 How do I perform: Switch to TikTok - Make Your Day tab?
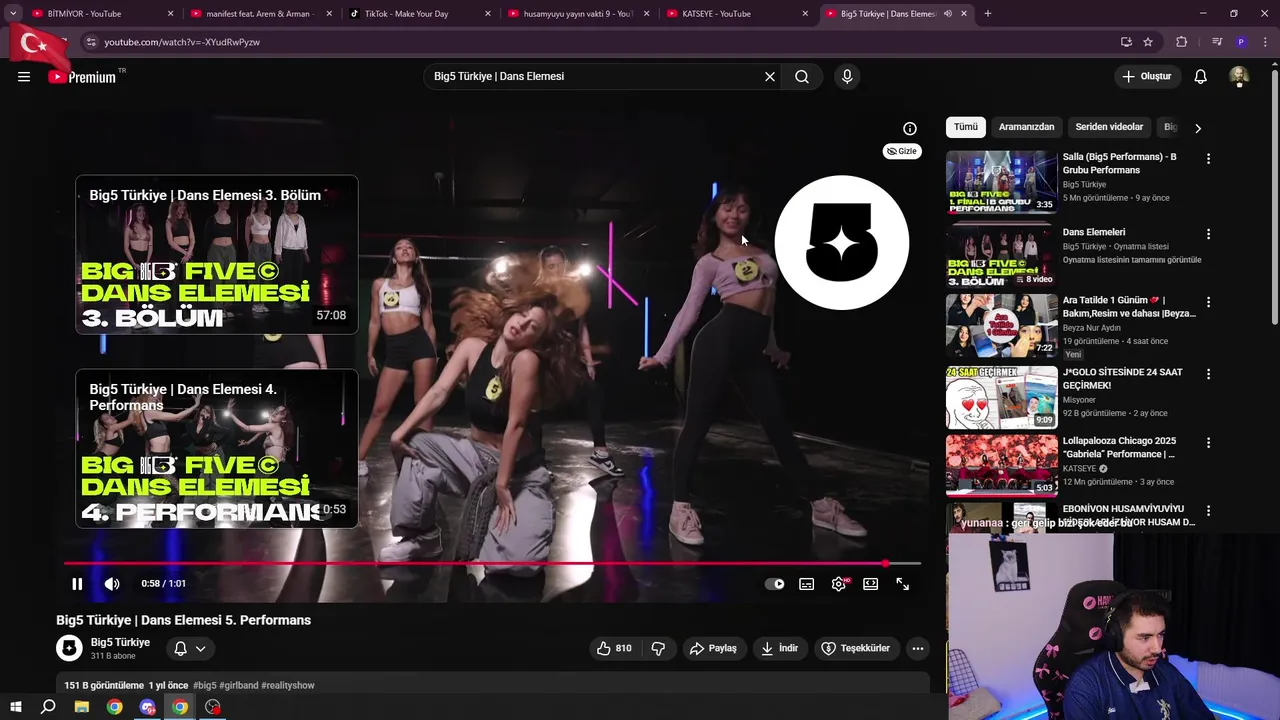420,14
